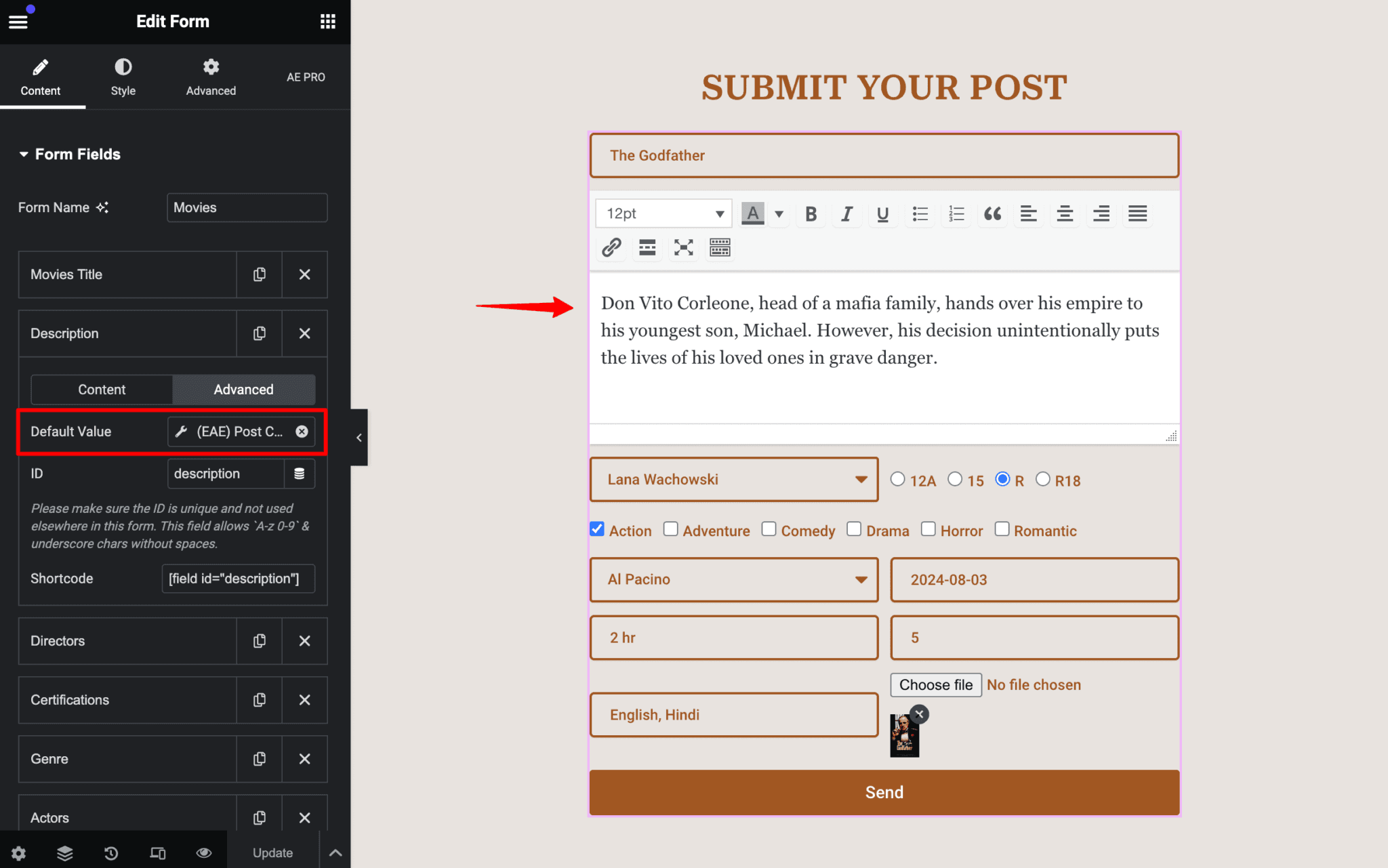
Task: Open the 12pt font size dropdown
Action: [x=662, y=213]
